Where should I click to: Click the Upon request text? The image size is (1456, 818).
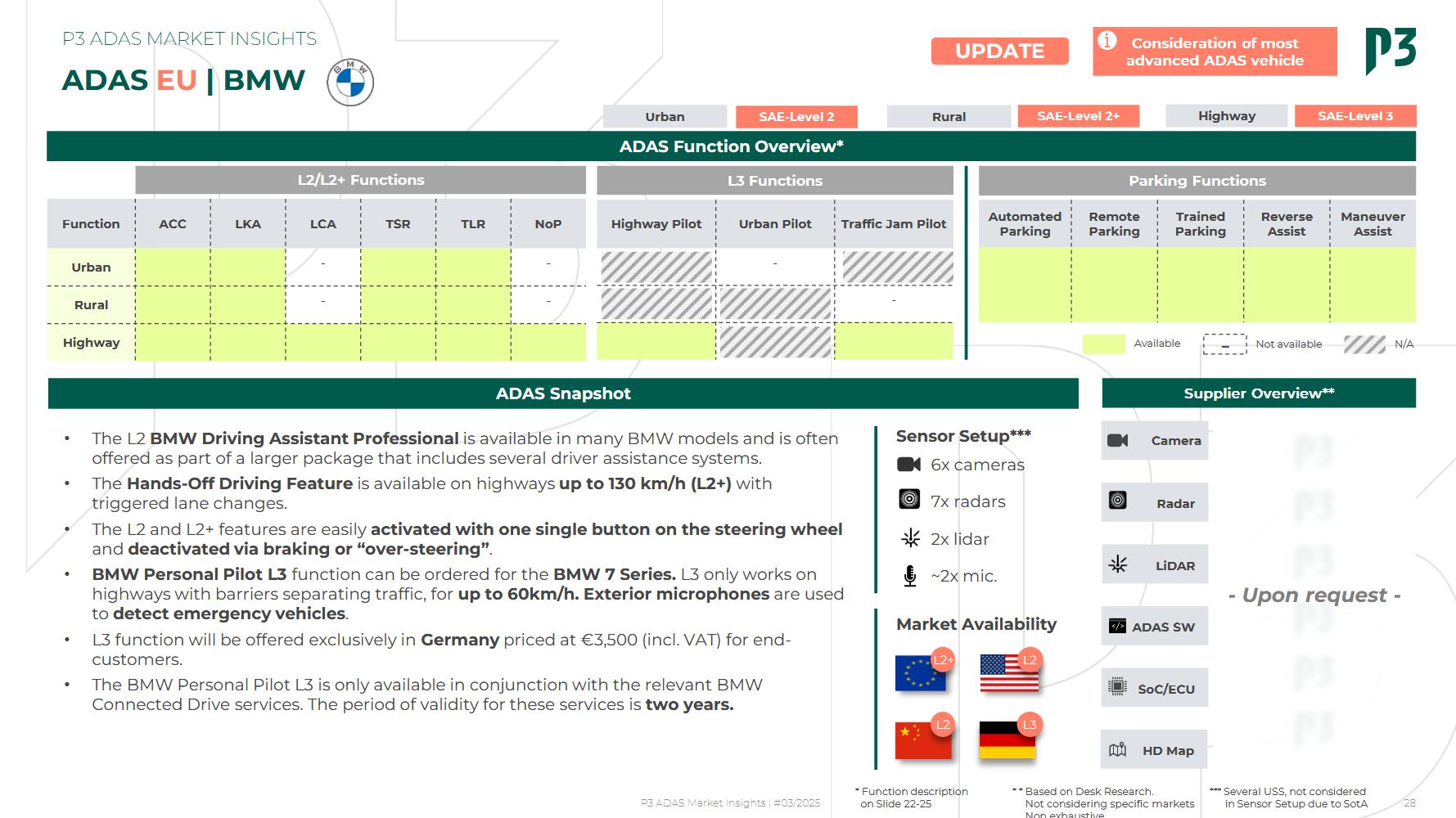tap(1314, 595)
